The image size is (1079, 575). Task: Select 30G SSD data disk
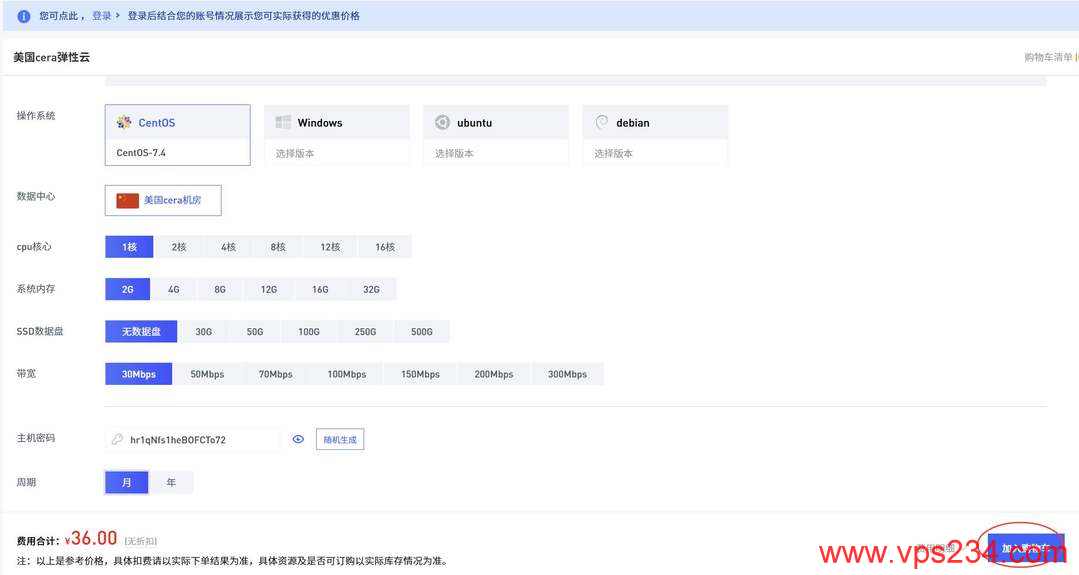click(x=204, y=332)
